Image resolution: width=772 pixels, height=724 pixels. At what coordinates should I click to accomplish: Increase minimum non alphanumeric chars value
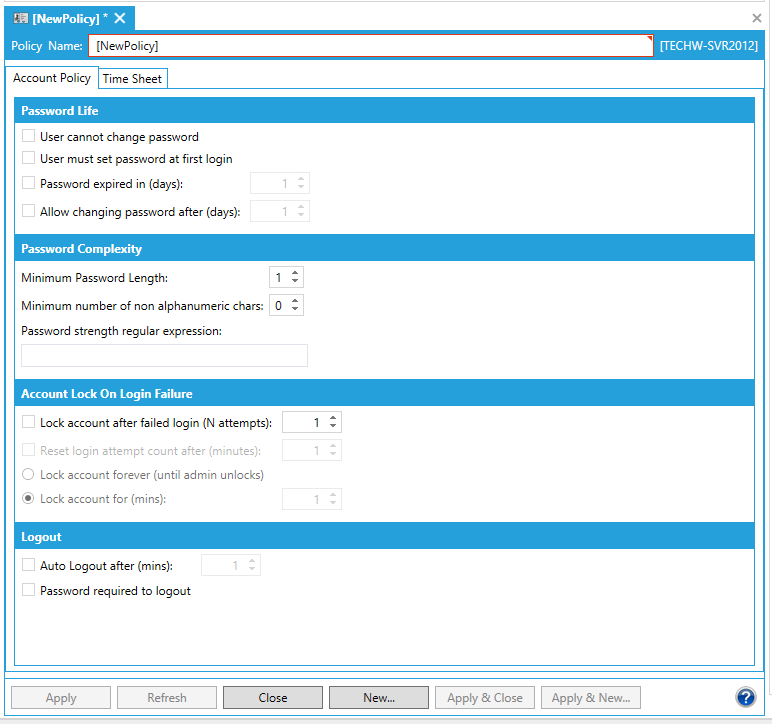[x=295, y=301]
